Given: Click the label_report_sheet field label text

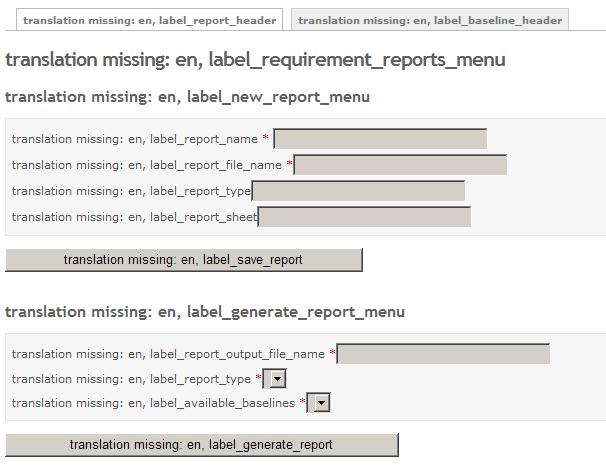Looking at the screenshot, I should tap(134, 217).
